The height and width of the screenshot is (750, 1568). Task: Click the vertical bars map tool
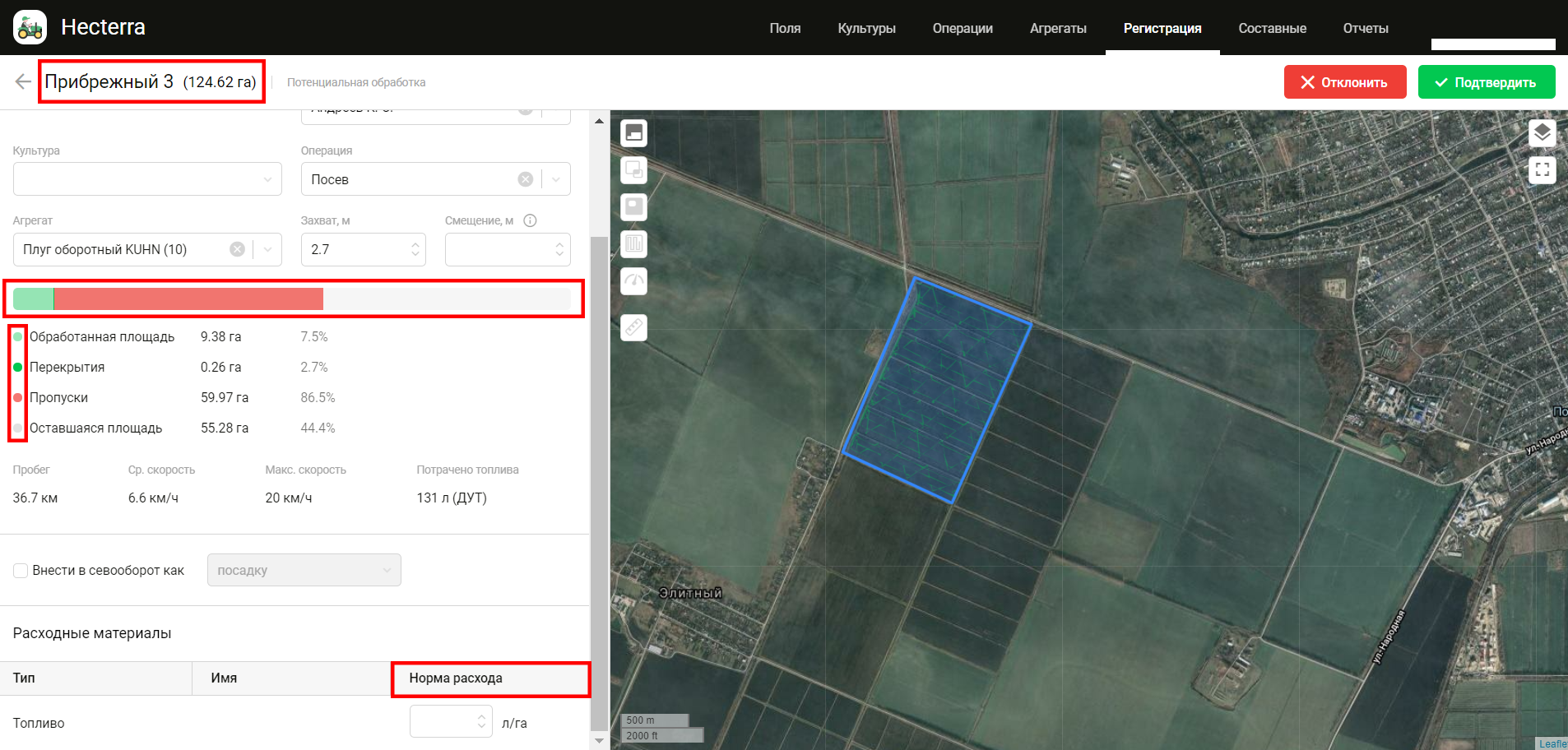633,244
